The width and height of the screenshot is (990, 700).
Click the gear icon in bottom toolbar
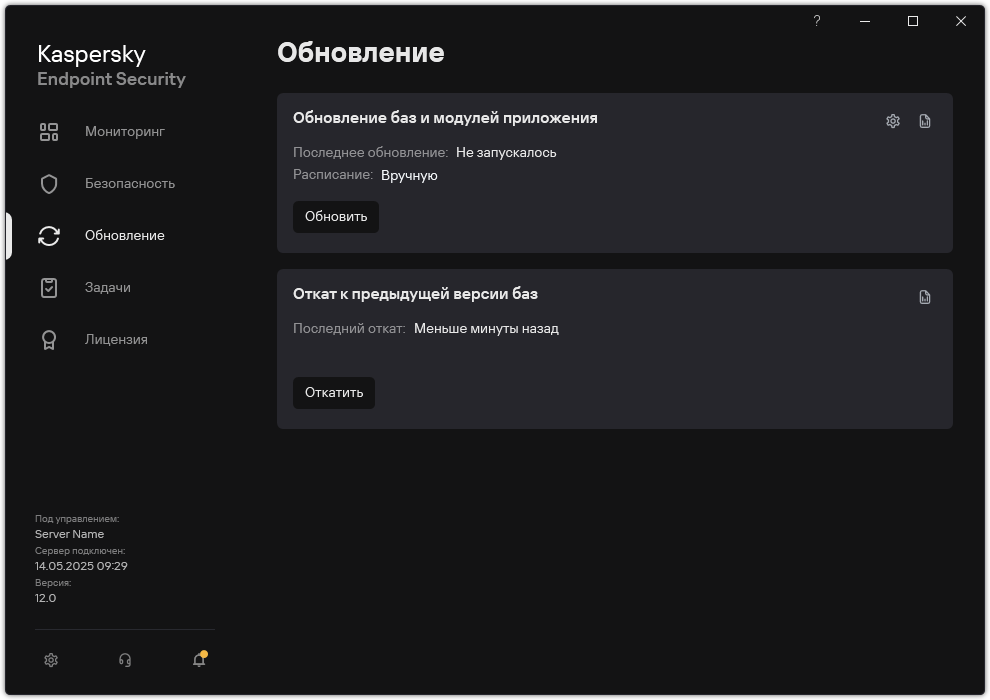[x=50, y=660]
